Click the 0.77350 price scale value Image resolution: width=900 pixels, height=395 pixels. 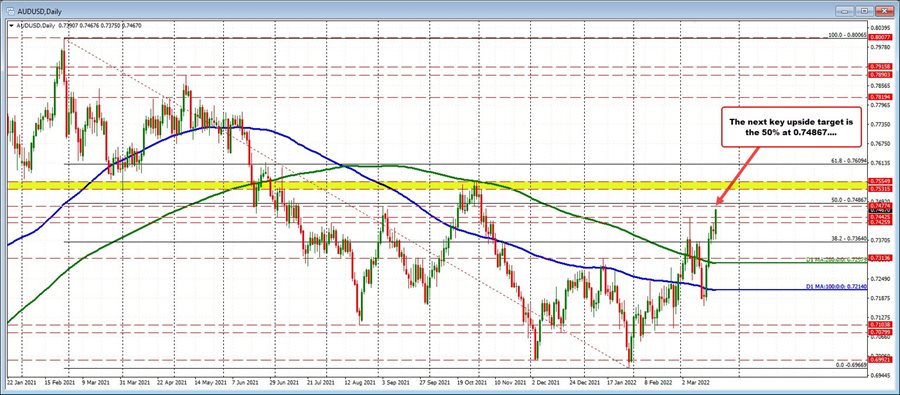879,124
